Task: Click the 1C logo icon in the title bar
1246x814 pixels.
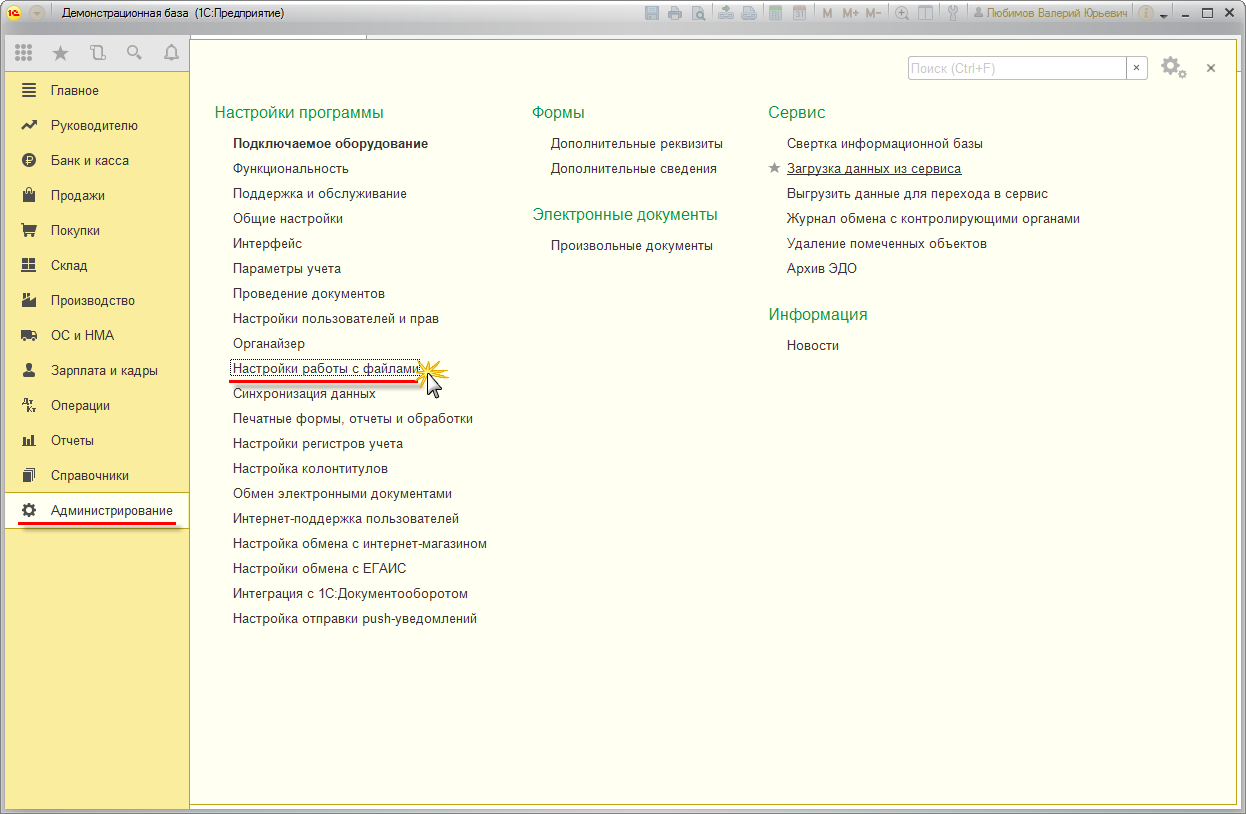Action: pyautogui.click(x=15, y=13)
